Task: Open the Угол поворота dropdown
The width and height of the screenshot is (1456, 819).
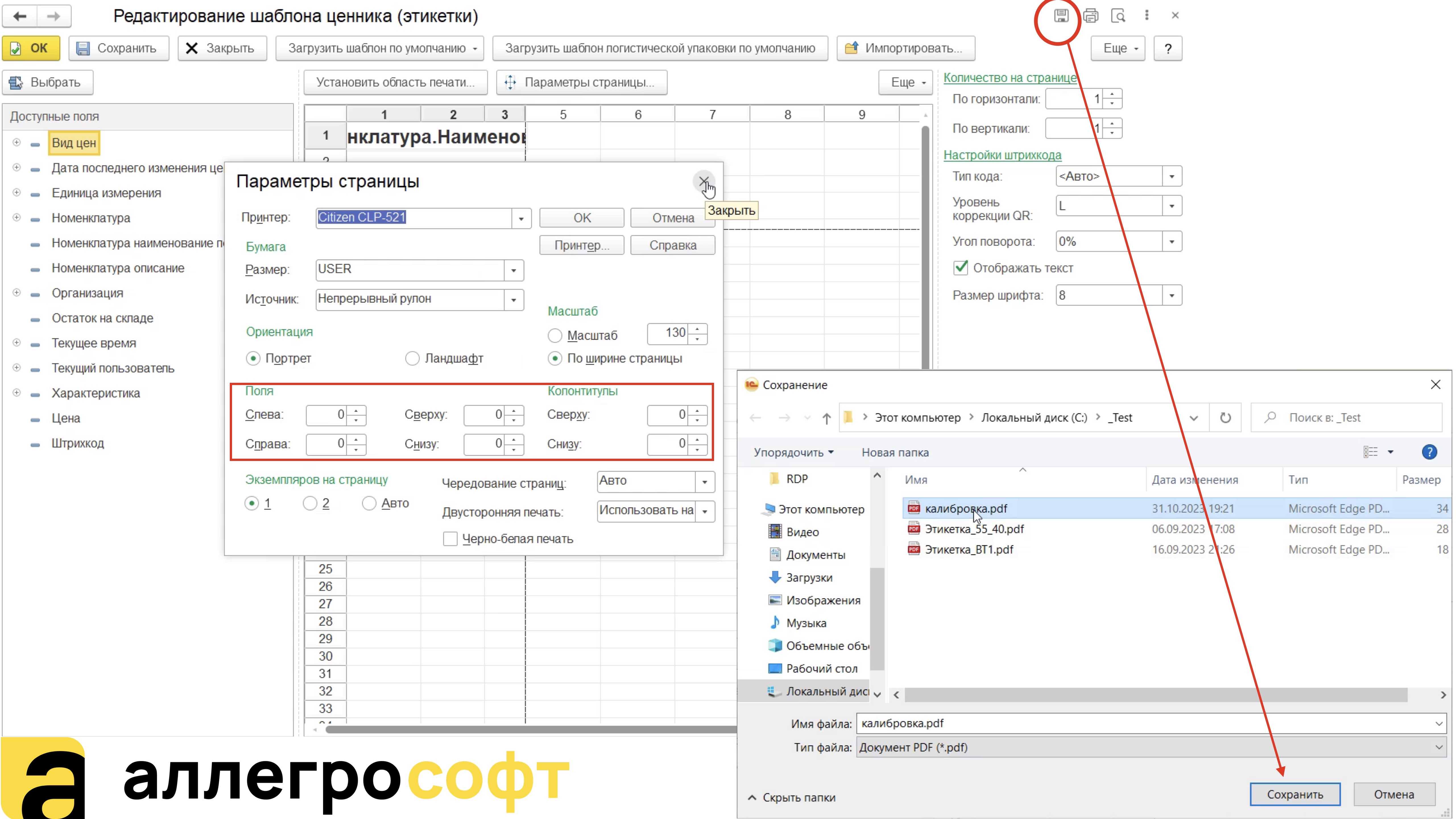Action: tap(1171, 241)
